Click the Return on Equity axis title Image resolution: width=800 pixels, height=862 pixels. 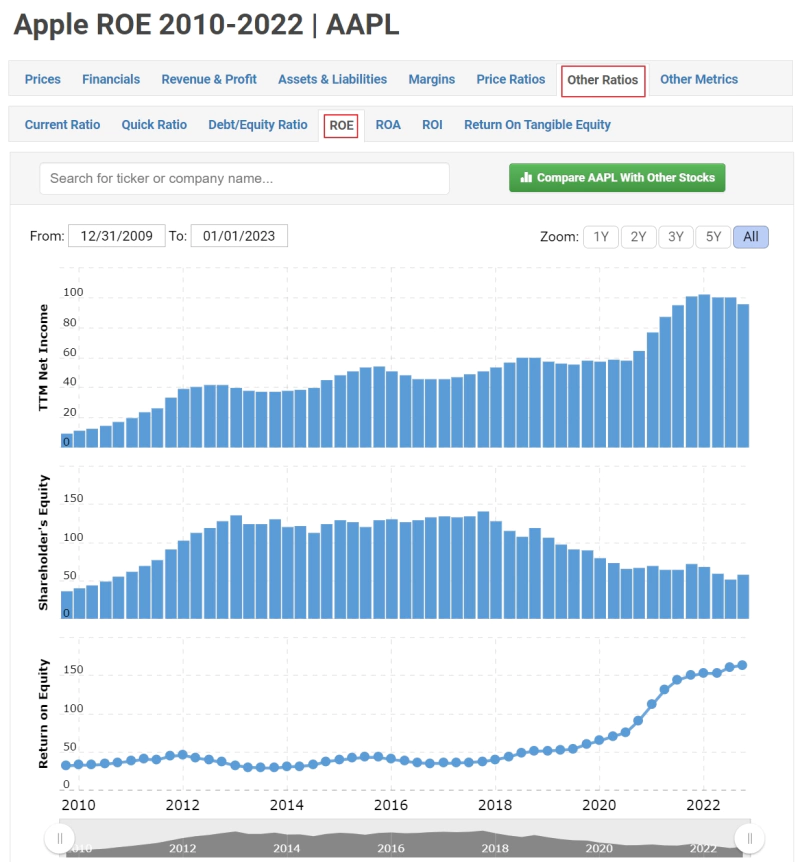point(43,714)
